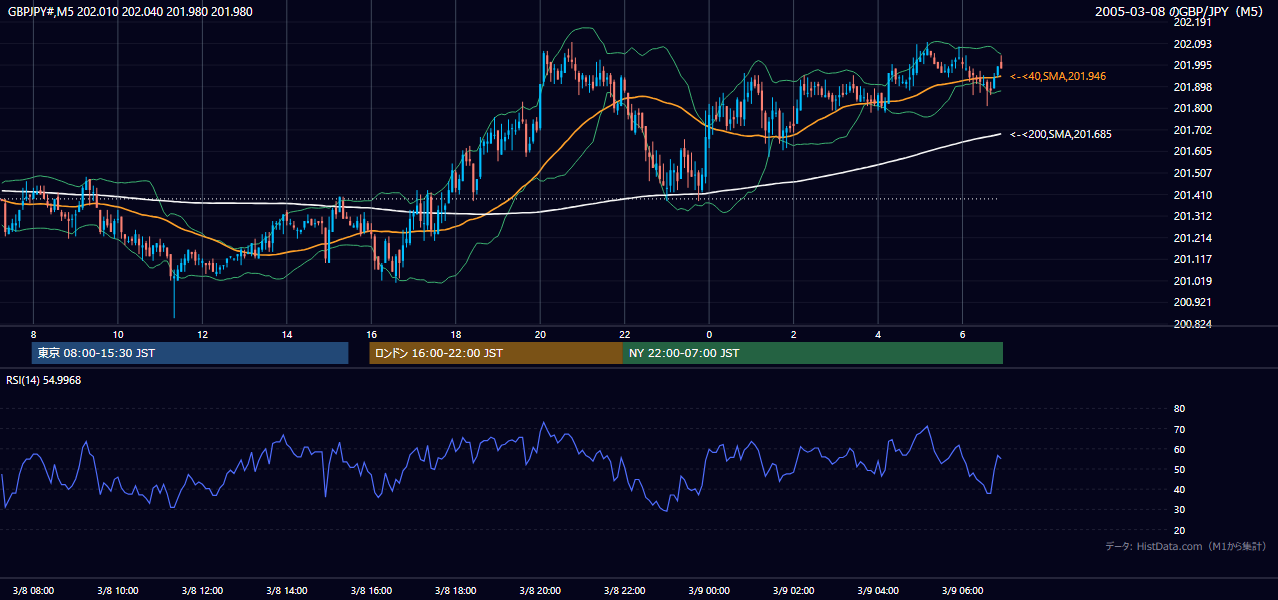The height and width of the screenshot is (600, 1278).
Task: Click the 2005-03-08 GBP/JPY (M5) chart title
Action: [x=1180, y=11]
